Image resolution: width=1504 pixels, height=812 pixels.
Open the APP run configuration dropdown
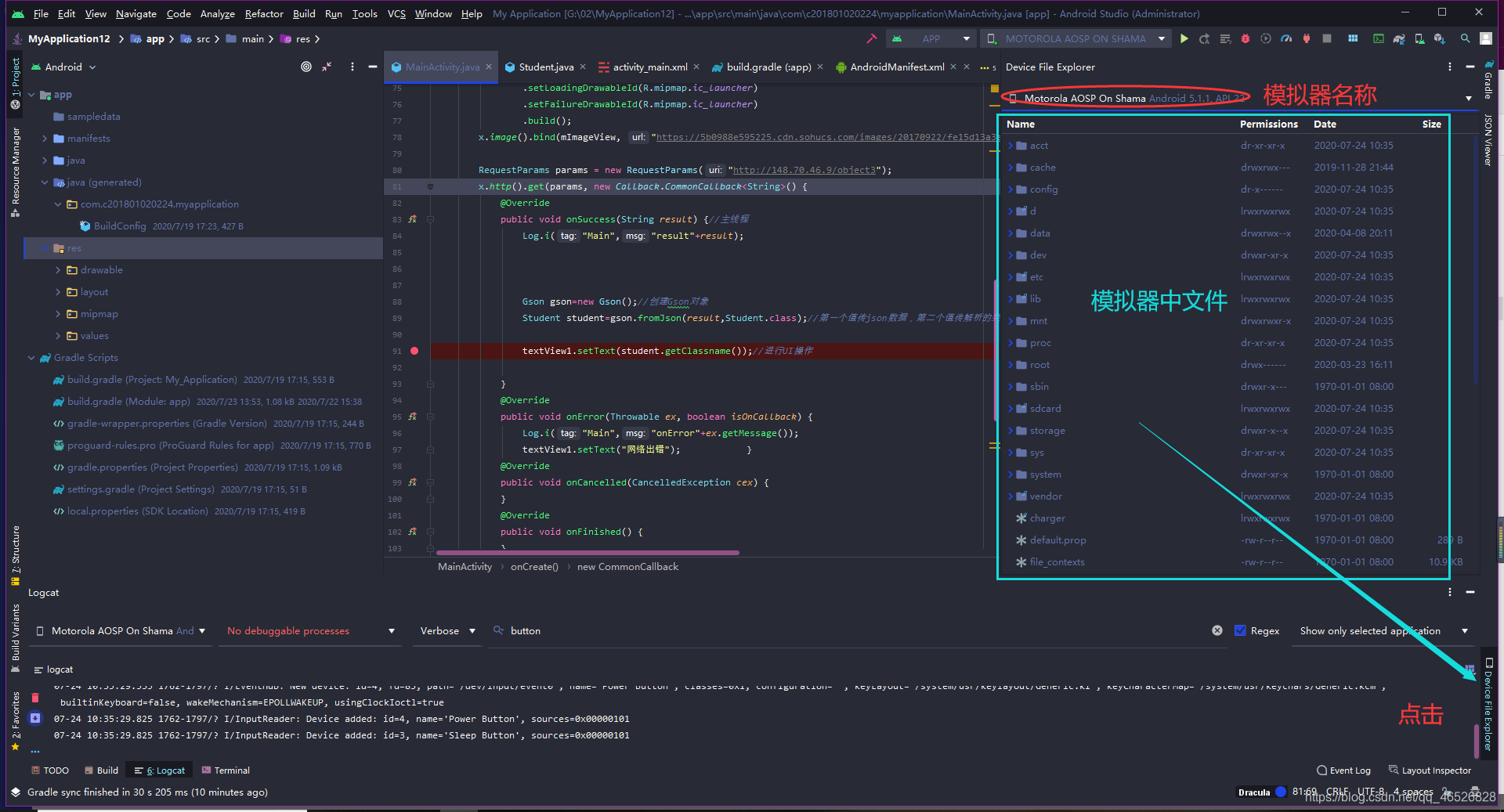click(930, 38)
